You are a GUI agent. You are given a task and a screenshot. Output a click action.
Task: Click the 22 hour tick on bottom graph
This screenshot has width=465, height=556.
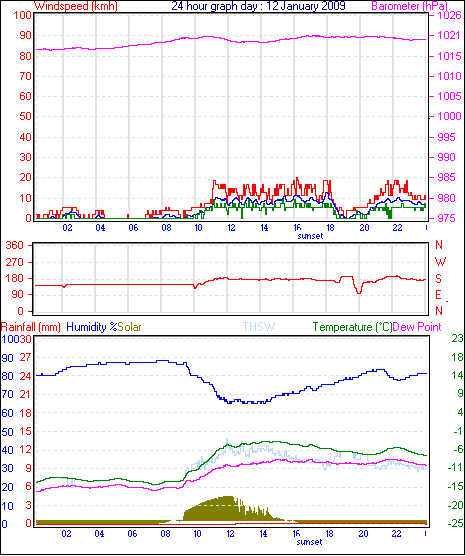pos(396,533)
